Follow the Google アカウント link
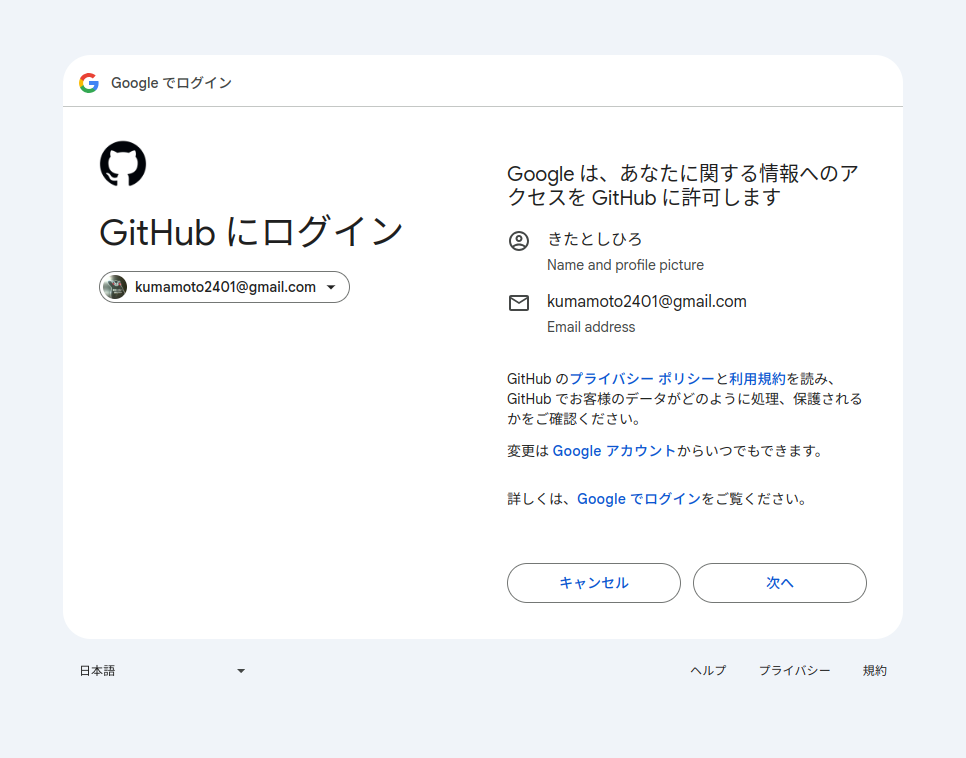966x758 pixels. [614, 451]
